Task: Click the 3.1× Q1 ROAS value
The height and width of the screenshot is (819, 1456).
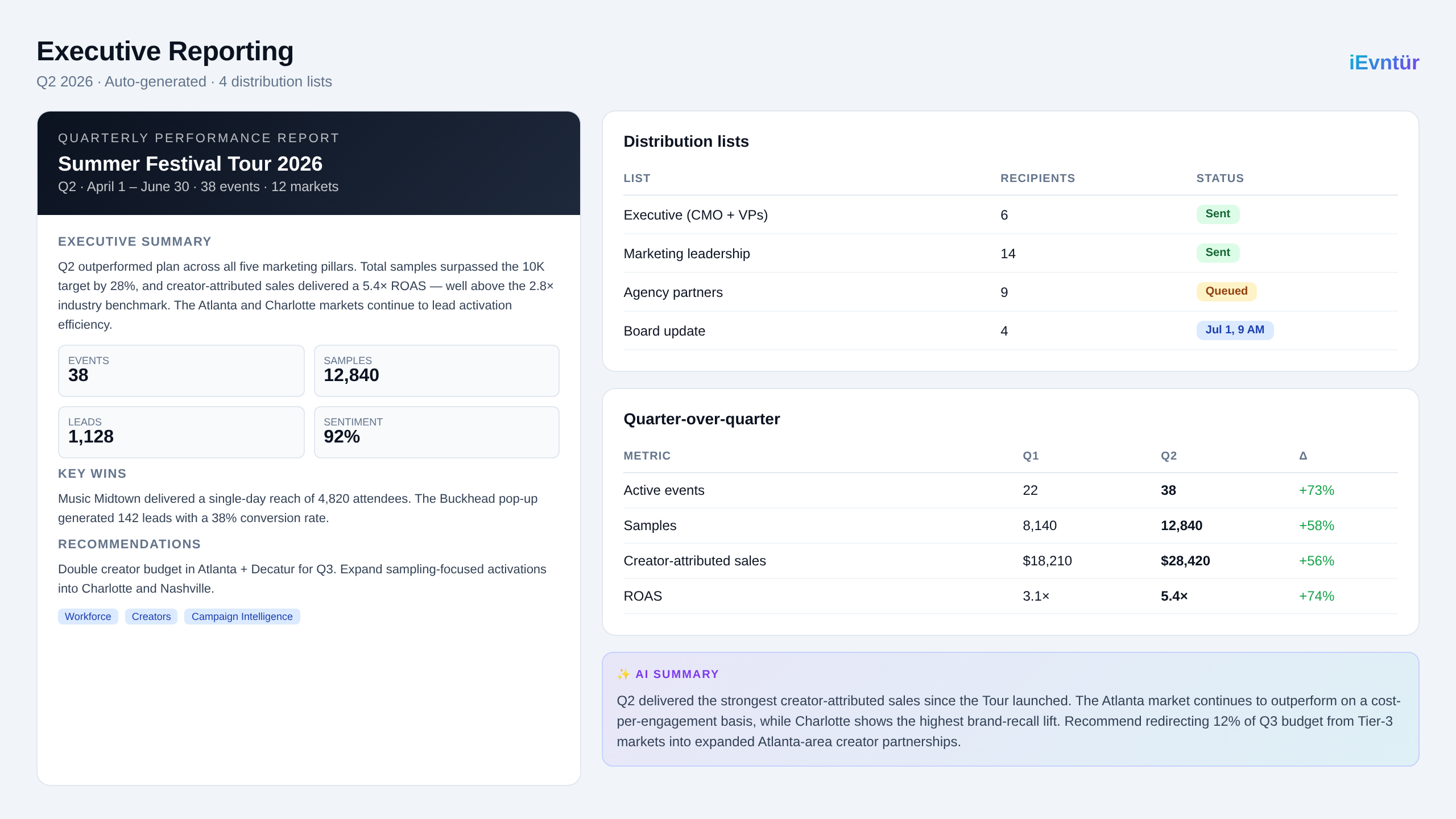Action: tap(1036, 596)
